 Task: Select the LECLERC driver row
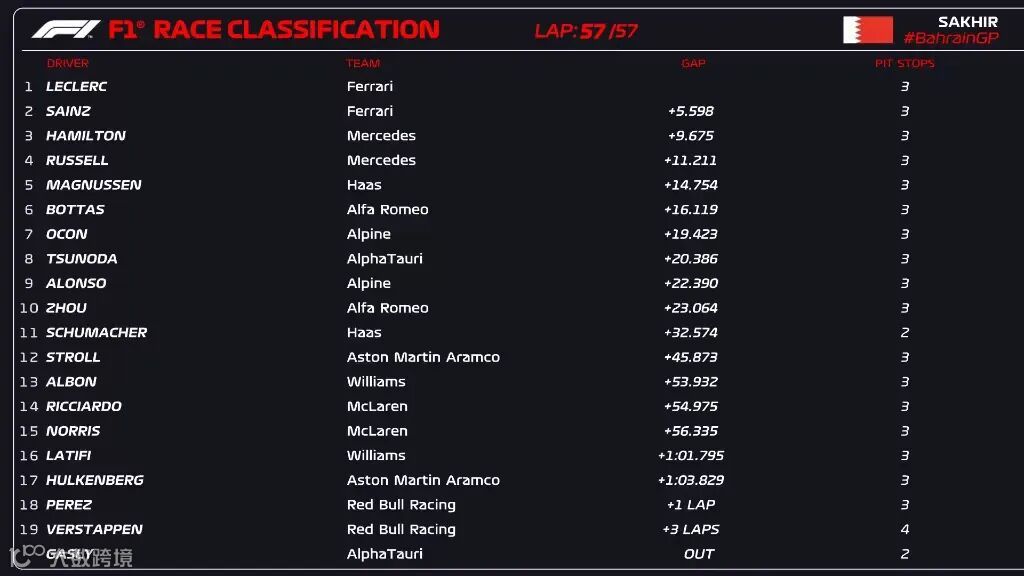(x=516, y=86)
